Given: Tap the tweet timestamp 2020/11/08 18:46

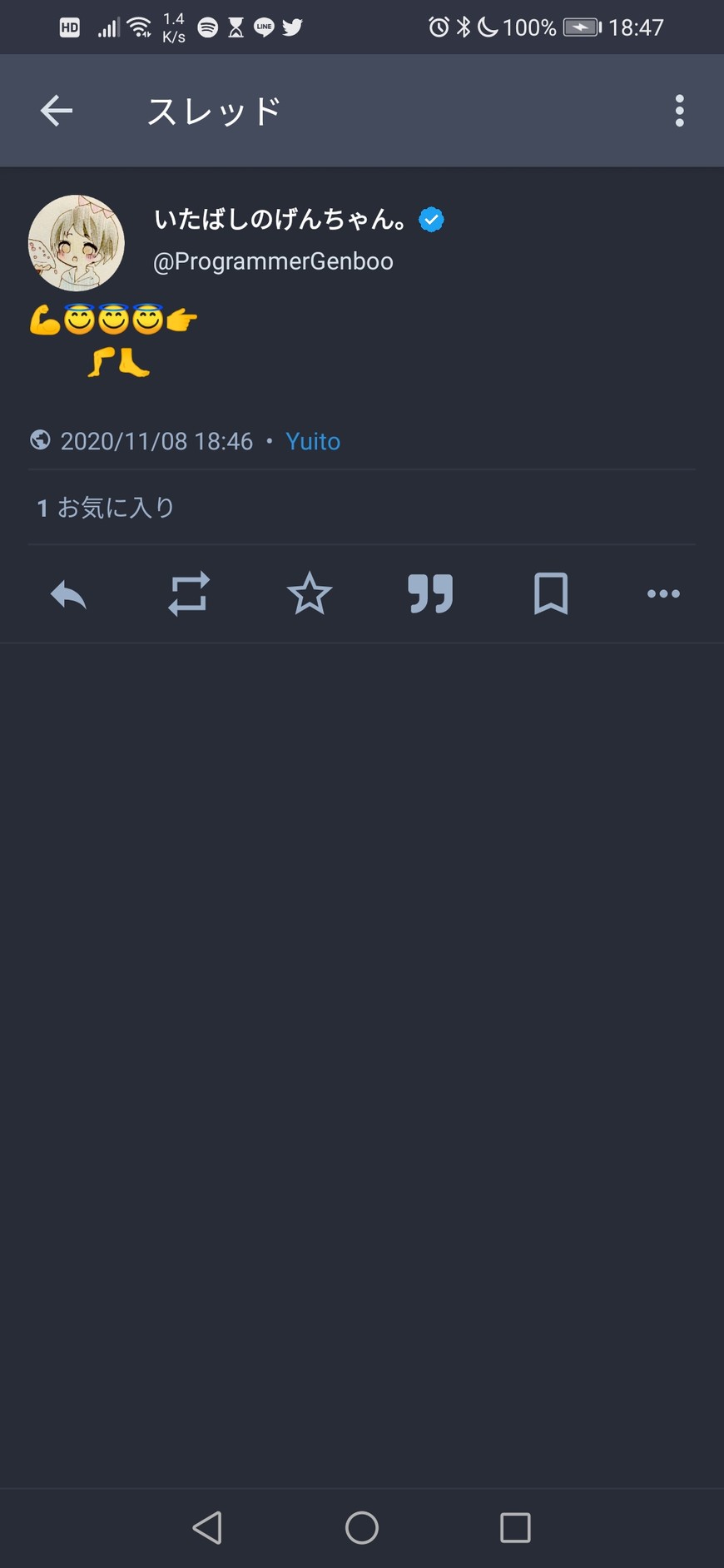Looking at the screenshot, I should pyautogui.click(x=156, y=441).
